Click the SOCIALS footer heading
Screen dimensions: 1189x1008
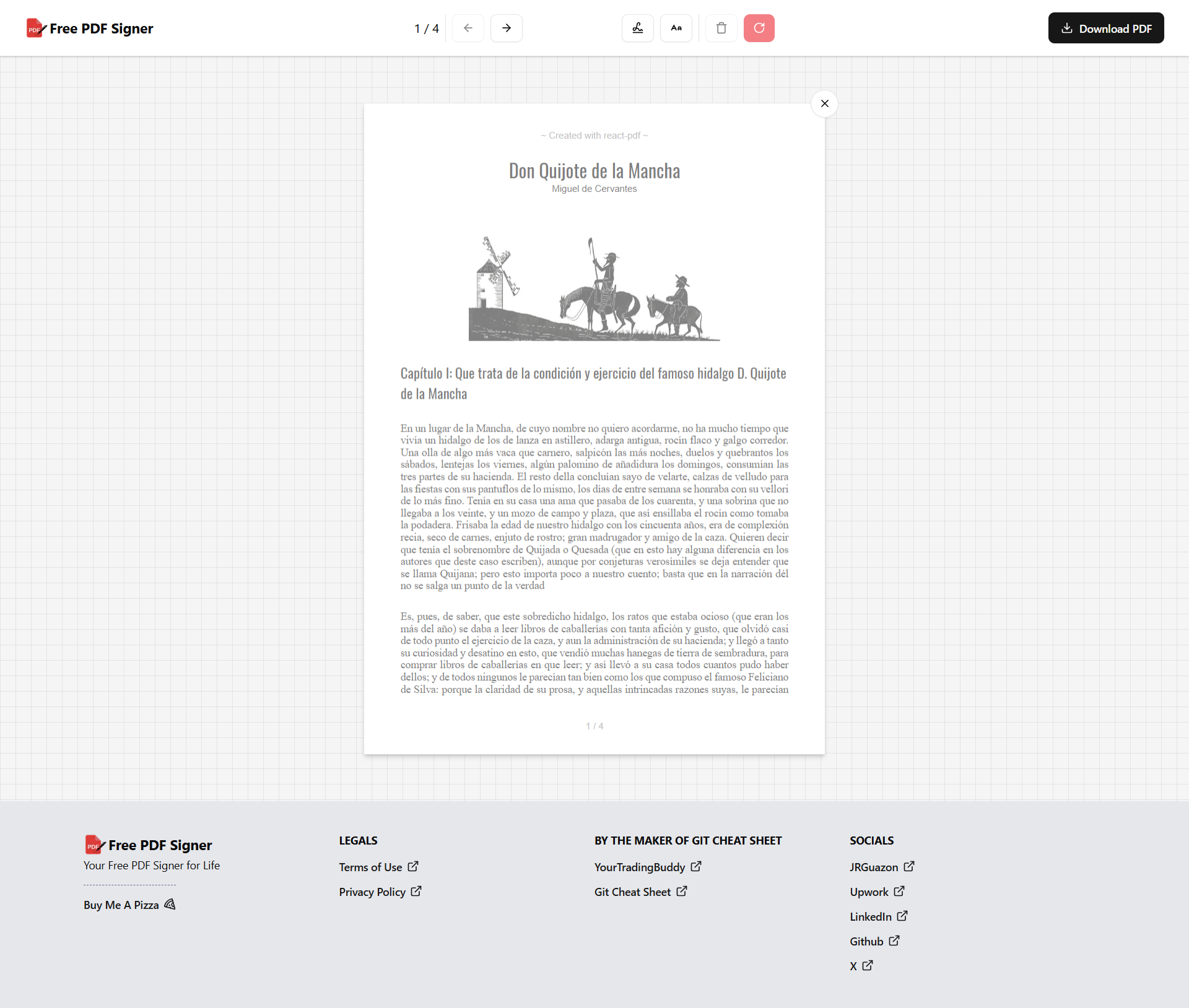[x=871, y=840]
